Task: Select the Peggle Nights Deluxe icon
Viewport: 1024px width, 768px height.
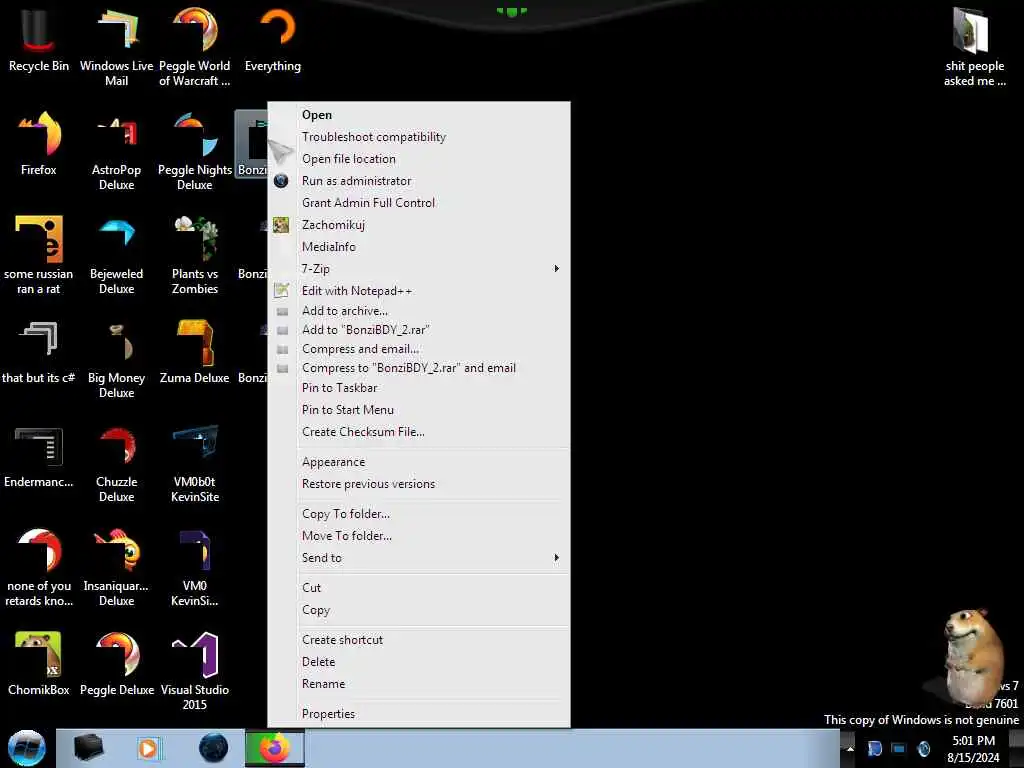Action: (x=195, y=152)
